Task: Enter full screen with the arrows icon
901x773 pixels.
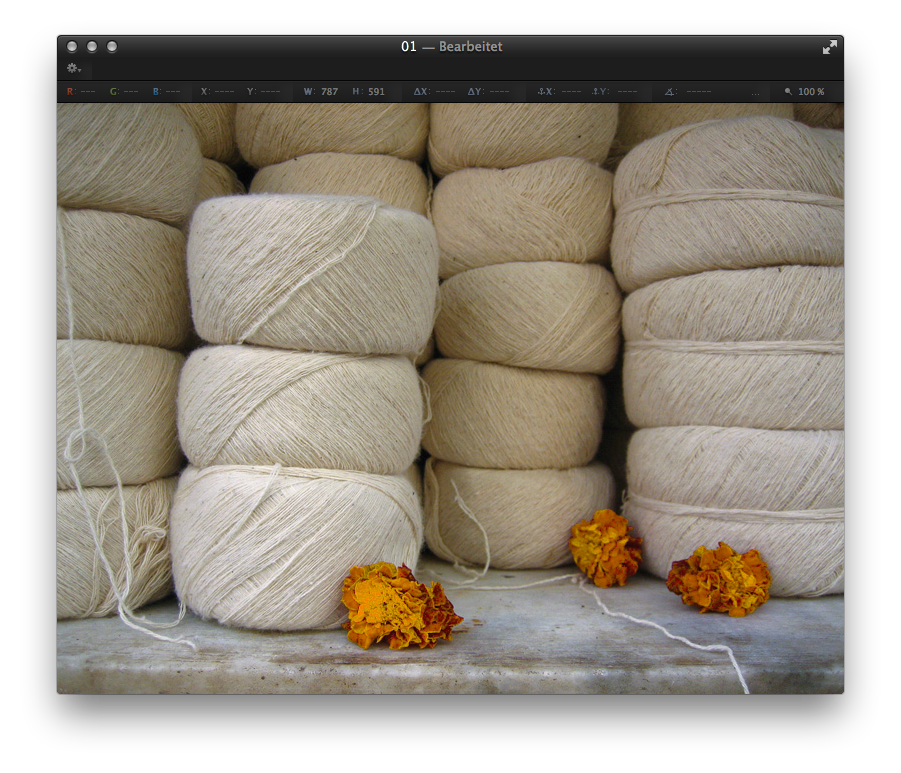Action: [x=830, y=47]
